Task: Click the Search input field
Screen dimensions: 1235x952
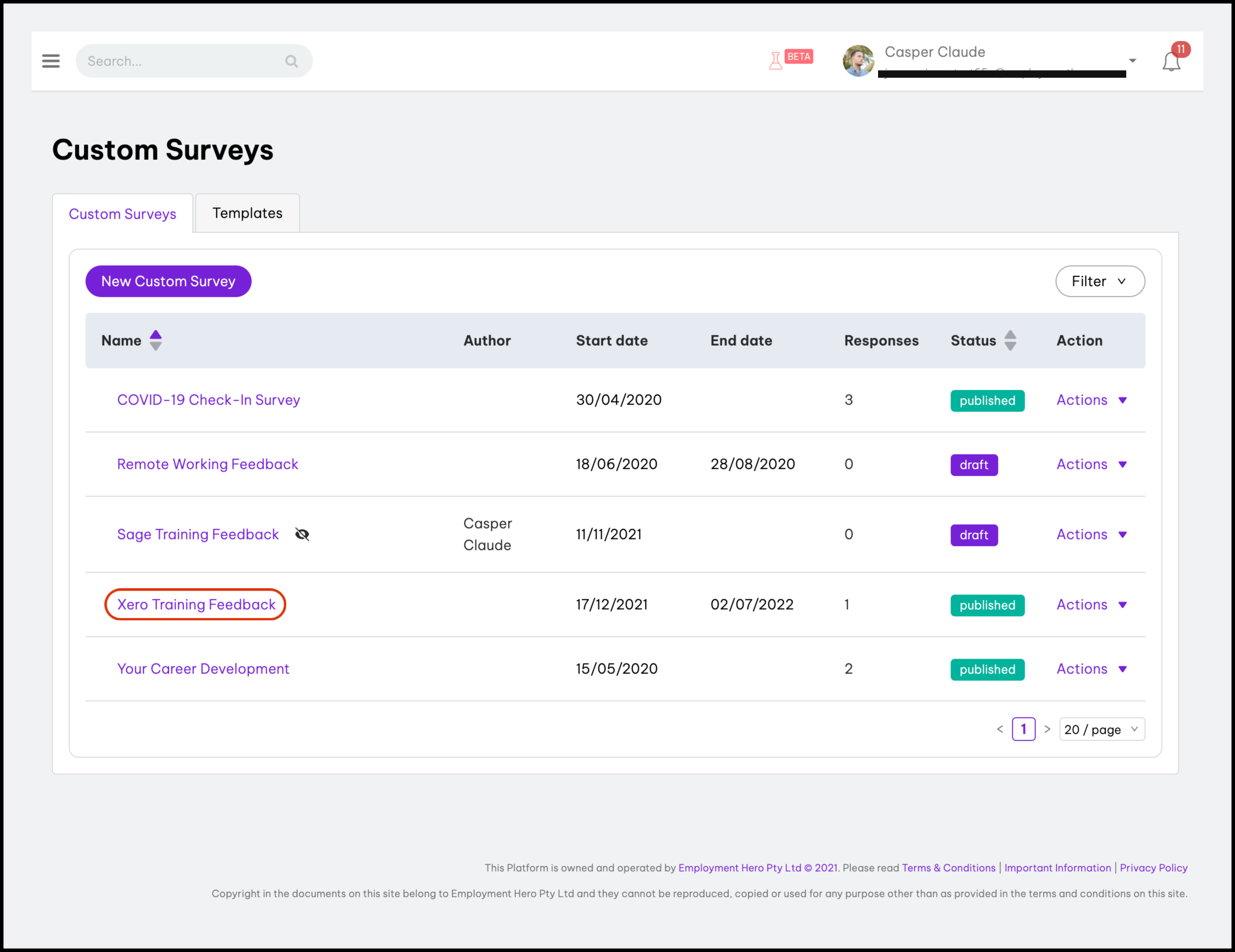Action: click(x=181, y=61)
